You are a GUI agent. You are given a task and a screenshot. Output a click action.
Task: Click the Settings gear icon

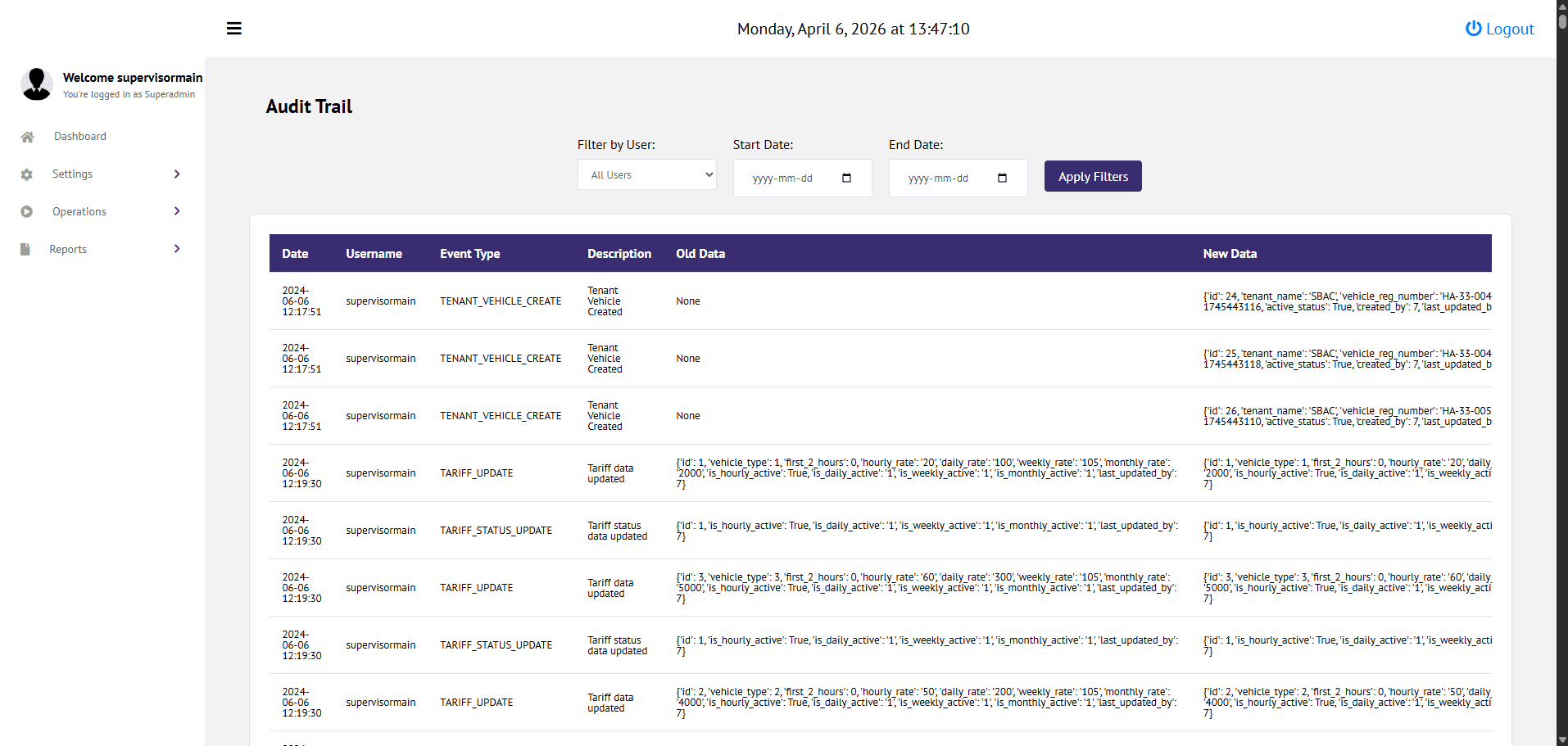point(27,174)
